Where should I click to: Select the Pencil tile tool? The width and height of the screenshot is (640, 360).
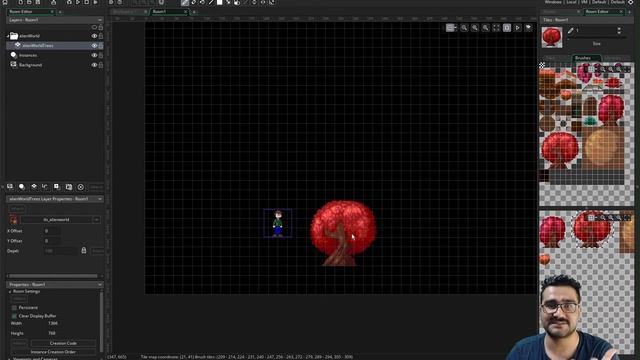click(184, 2)
